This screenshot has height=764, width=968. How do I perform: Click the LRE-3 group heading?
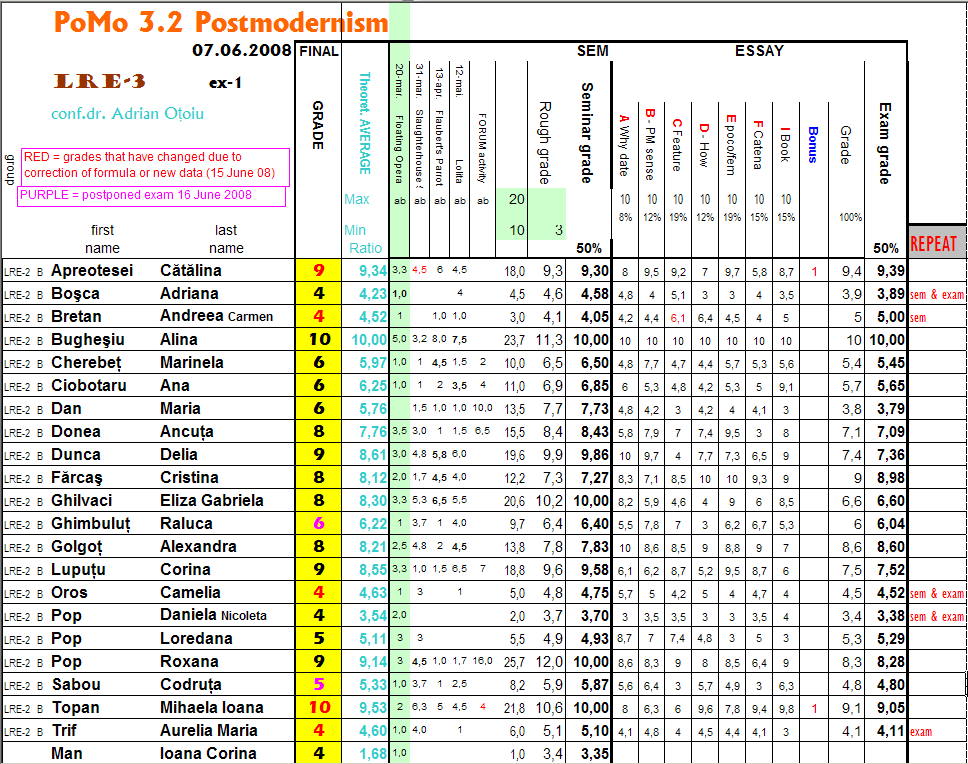pos(99,81)
